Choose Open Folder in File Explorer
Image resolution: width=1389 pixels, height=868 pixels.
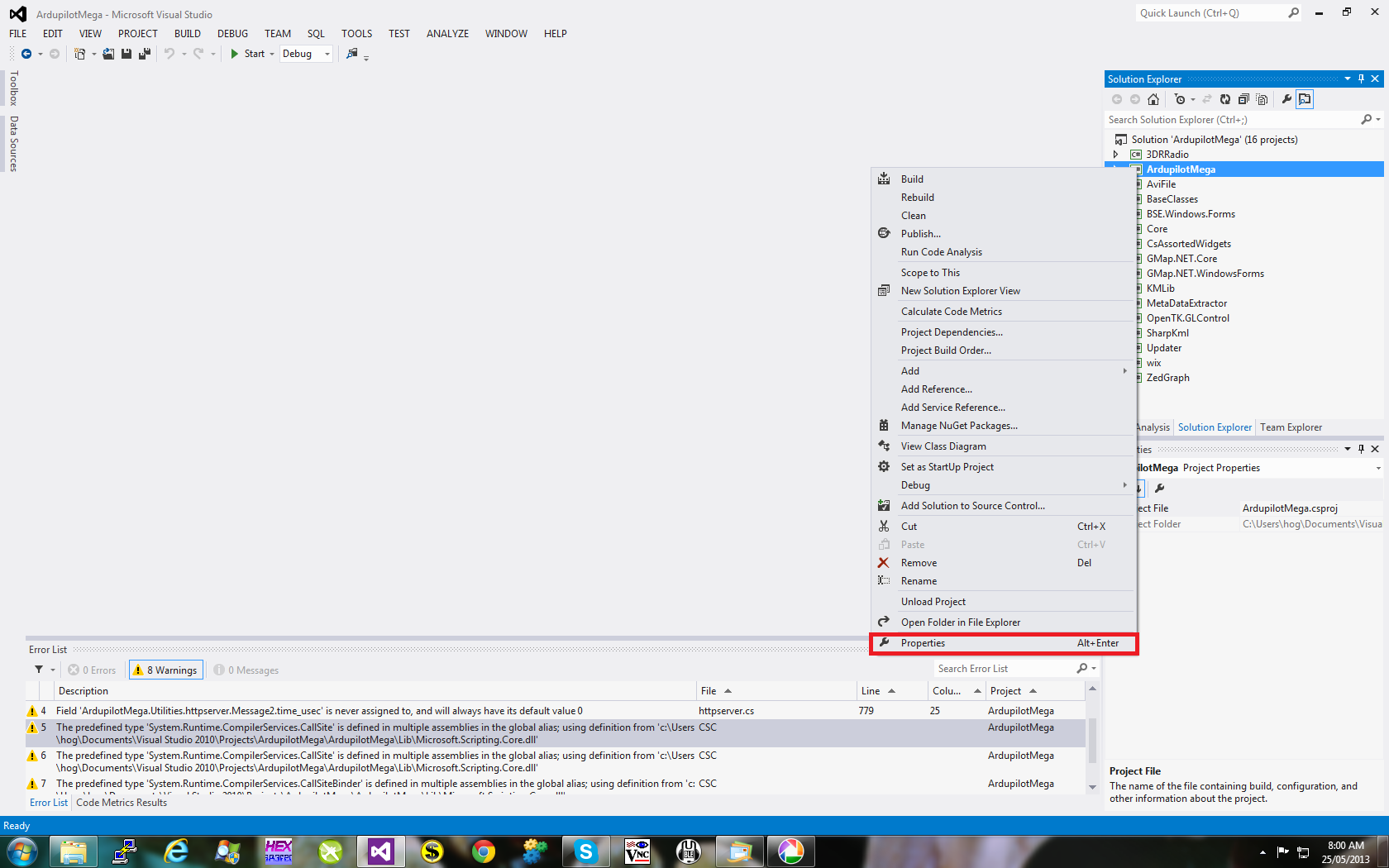[x=1004, y=622]
